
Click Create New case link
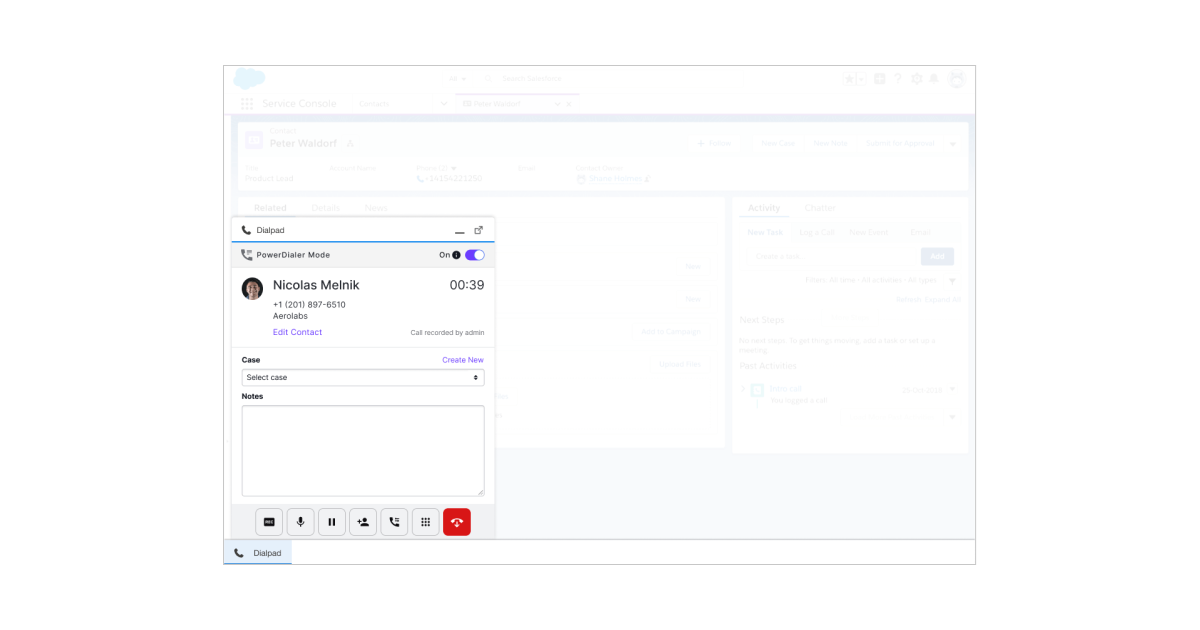463,360
